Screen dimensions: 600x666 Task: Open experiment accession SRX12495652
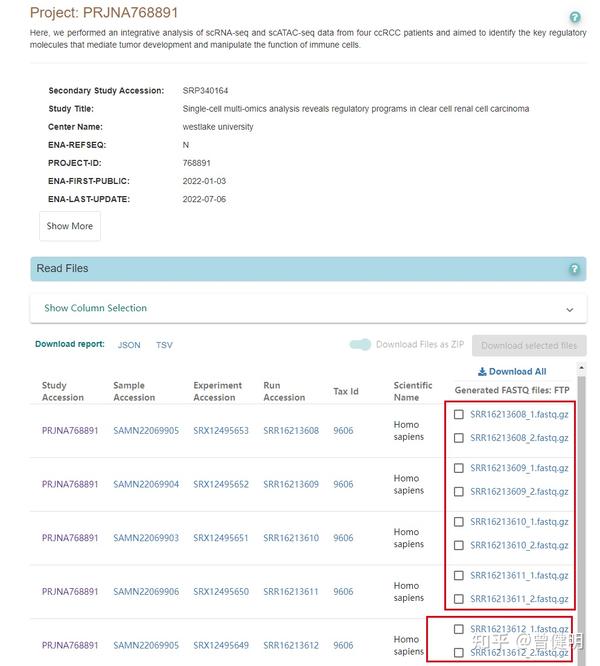(221, 484)
